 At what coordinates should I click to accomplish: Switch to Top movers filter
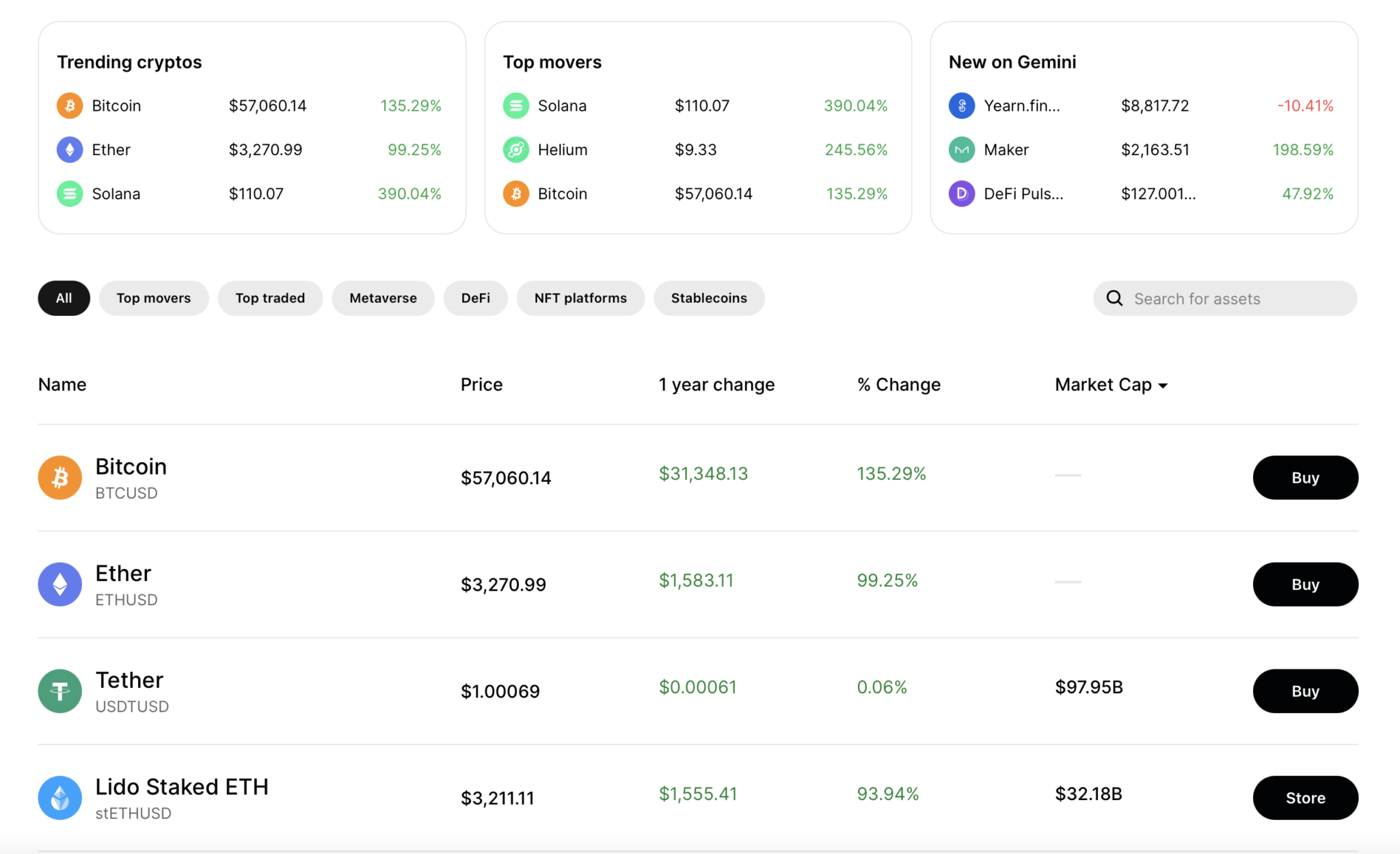tap(154, 298)
